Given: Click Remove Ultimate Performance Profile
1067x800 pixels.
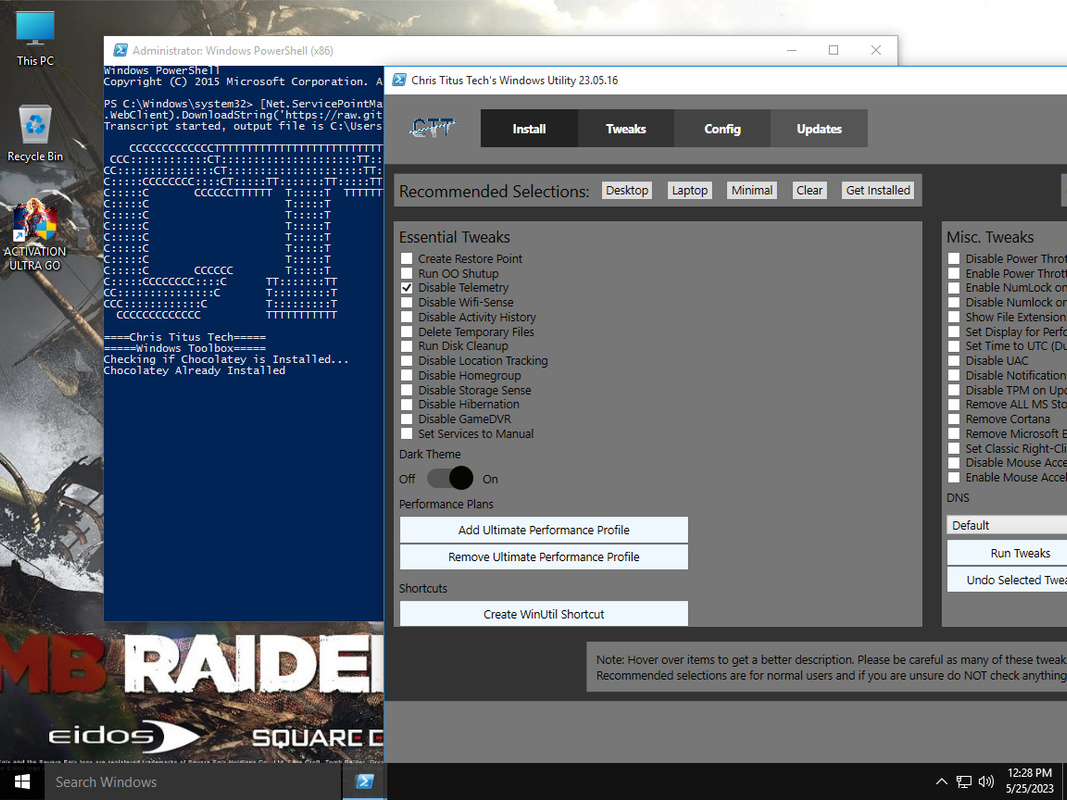Looking at the screenshot, I should pyautogui.click(x=544, y=556).
